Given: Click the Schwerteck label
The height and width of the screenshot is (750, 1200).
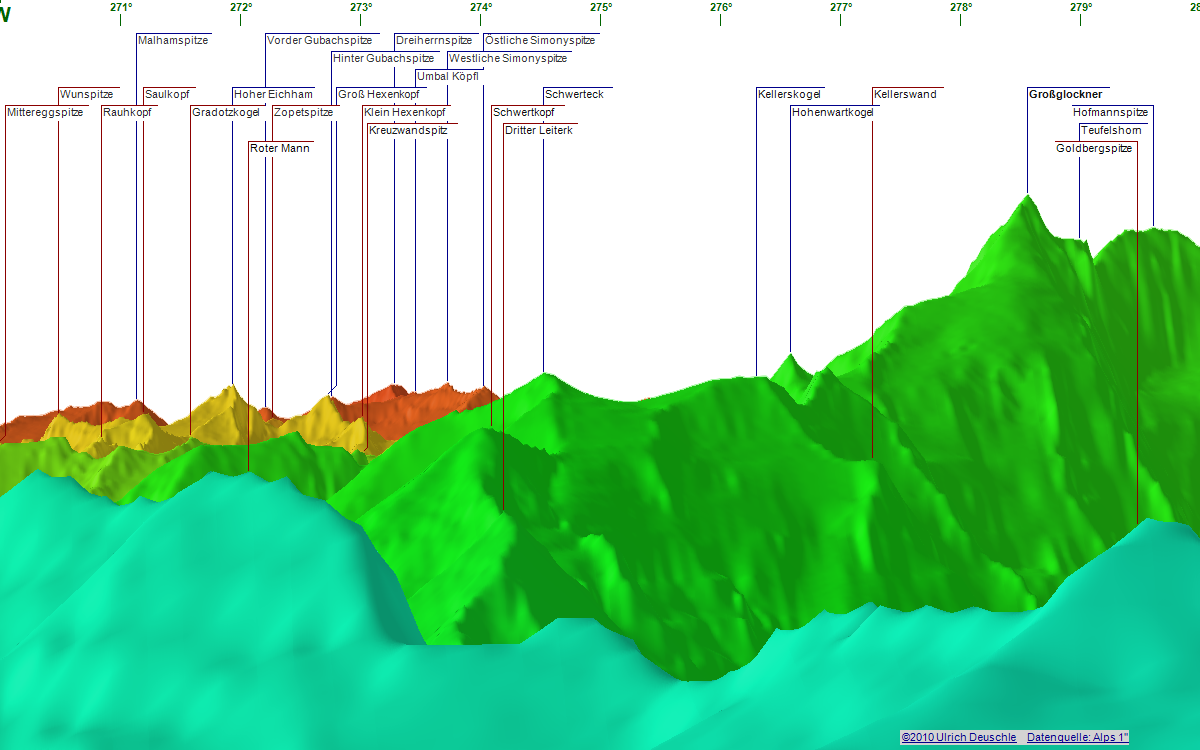Looking at the screenshot, I should coord(574,94).
